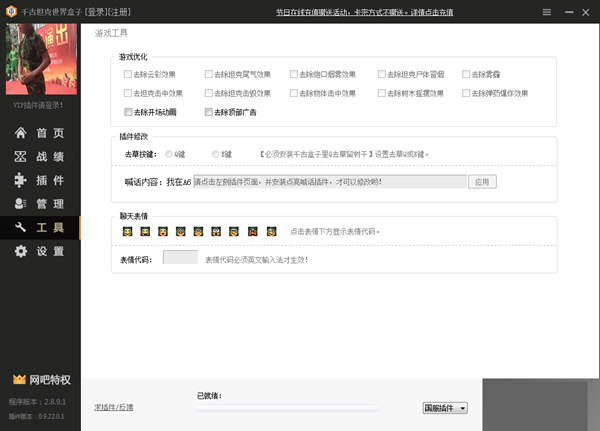
Task: Enable 去除顶部广告 checkbox
Action: point(209,112)
